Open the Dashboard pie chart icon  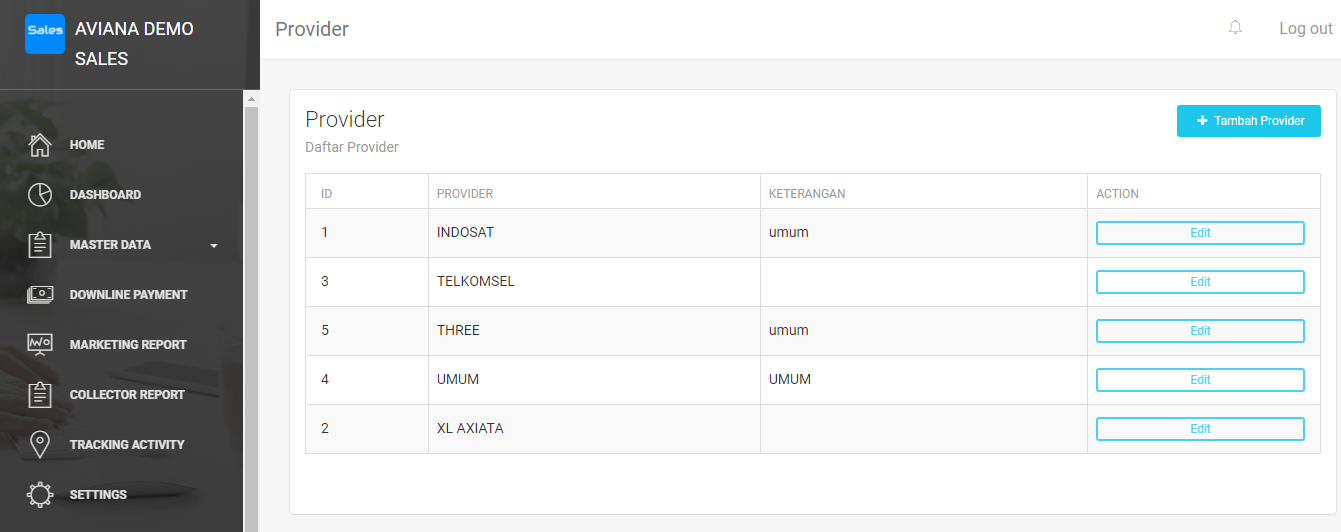(x=40, y=195)
